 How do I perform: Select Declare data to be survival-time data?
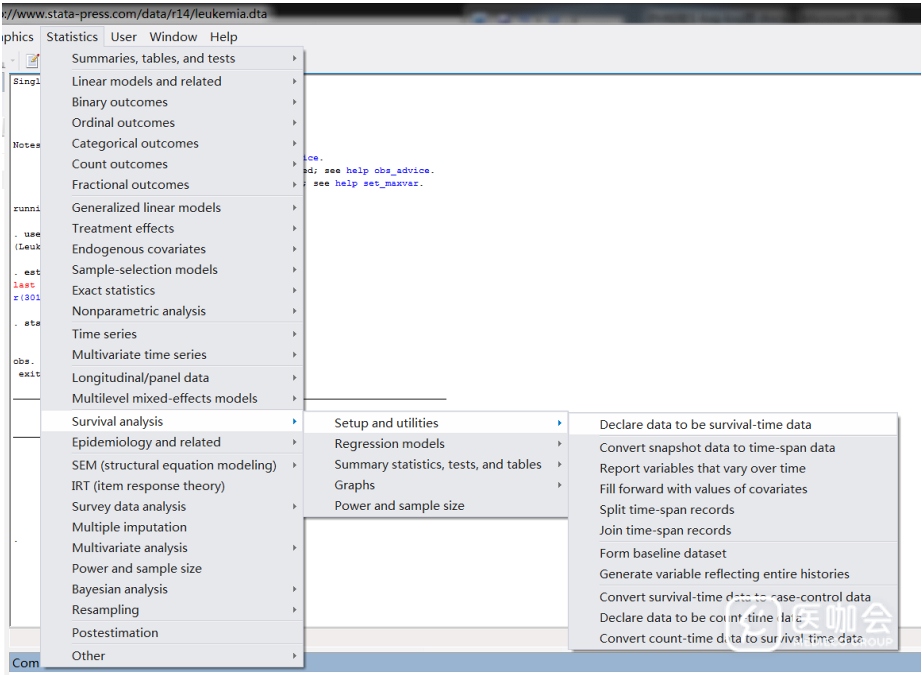tap(705, 425)
